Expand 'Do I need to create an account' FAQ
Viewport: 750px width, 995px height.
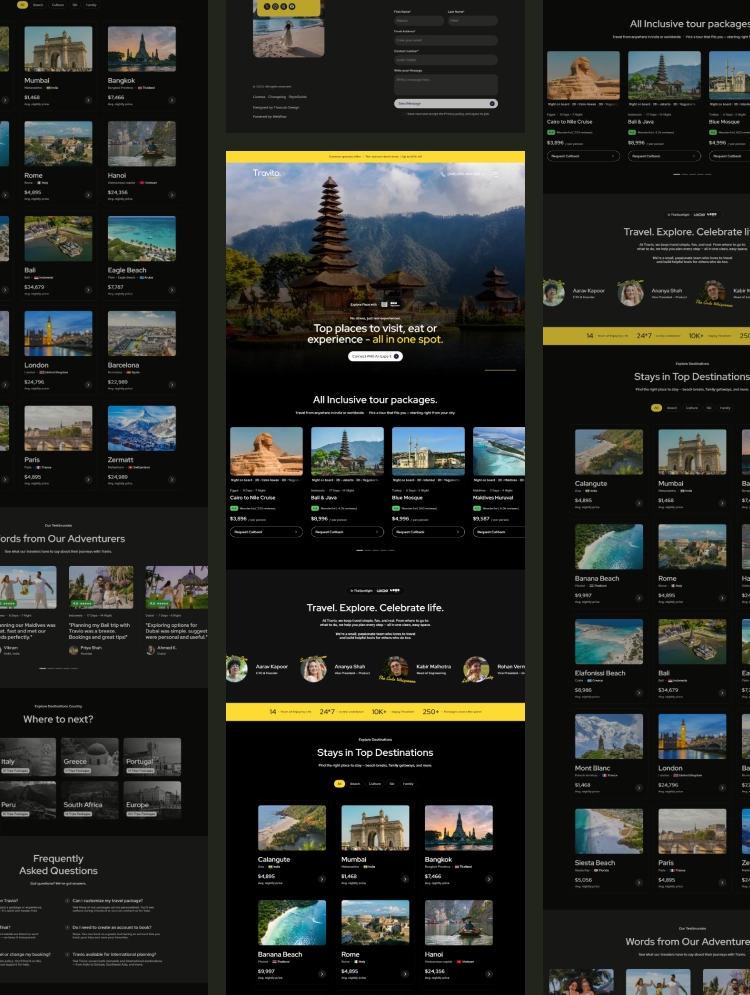67,927
